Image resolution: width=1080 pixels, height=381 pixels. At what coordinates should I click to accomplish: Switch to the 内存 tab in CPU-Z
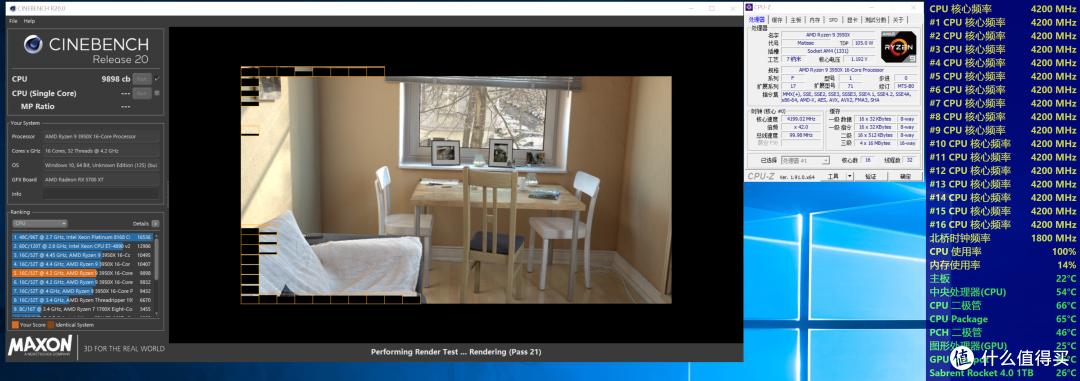(814, 20)
